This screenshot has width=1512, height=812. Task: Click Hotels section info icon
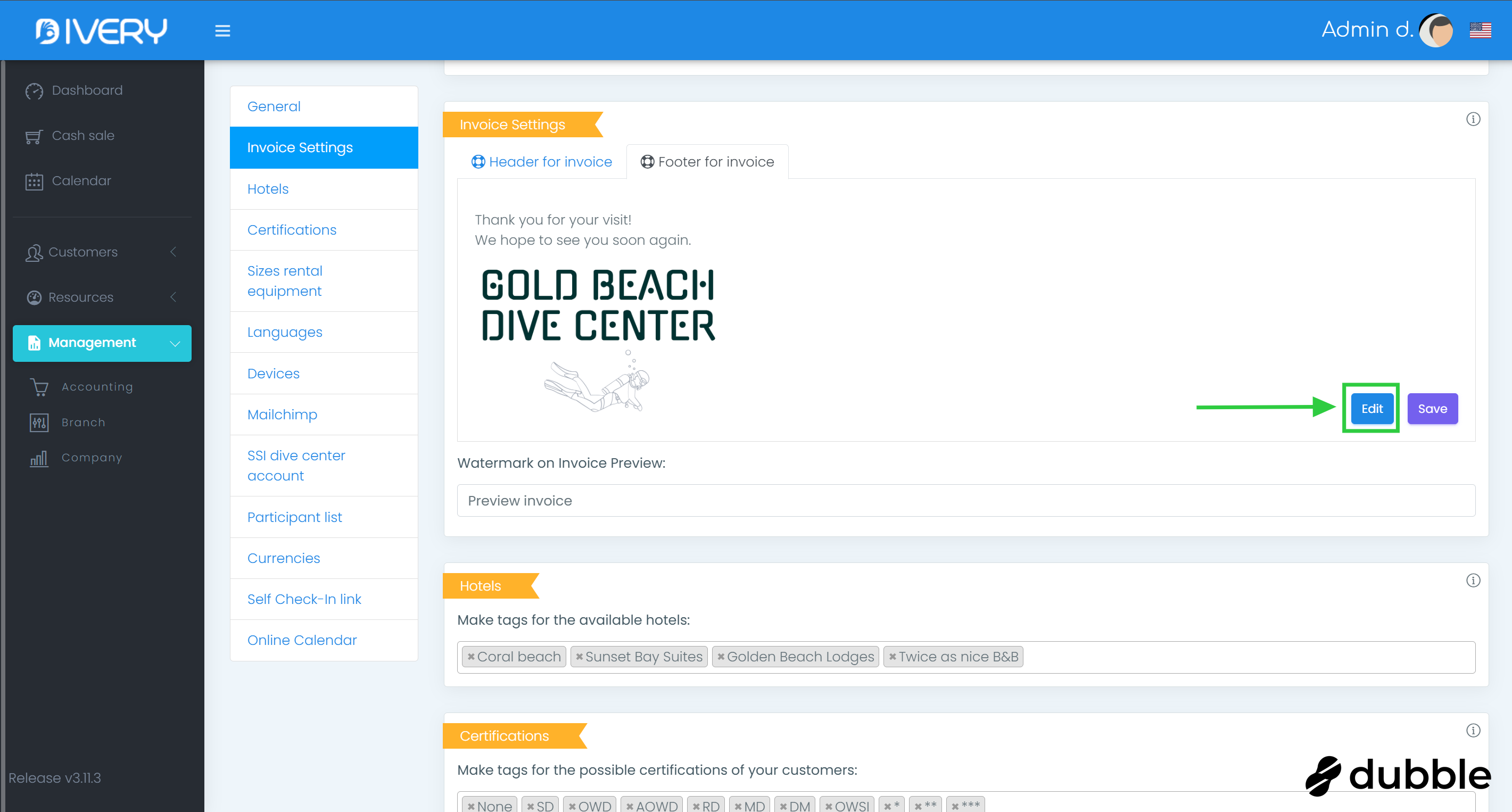(x=1473, y=580)
